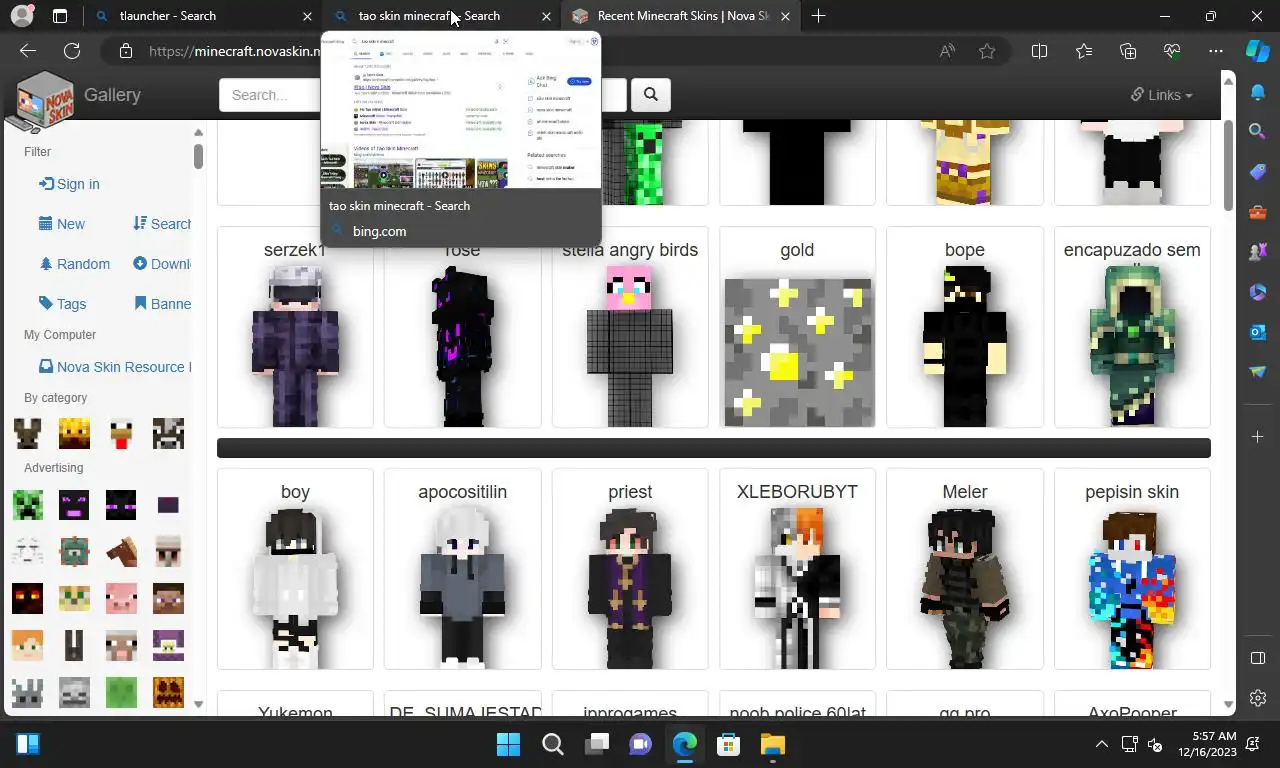Open the Copilot sidebar
1280x768 pixels.
pyautogui.click(x=1257, y=51)
